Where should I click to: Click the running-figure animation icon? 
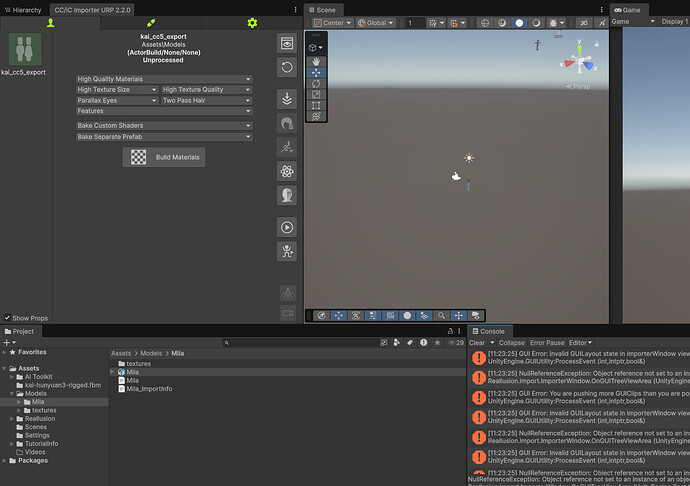coord(287,147)
